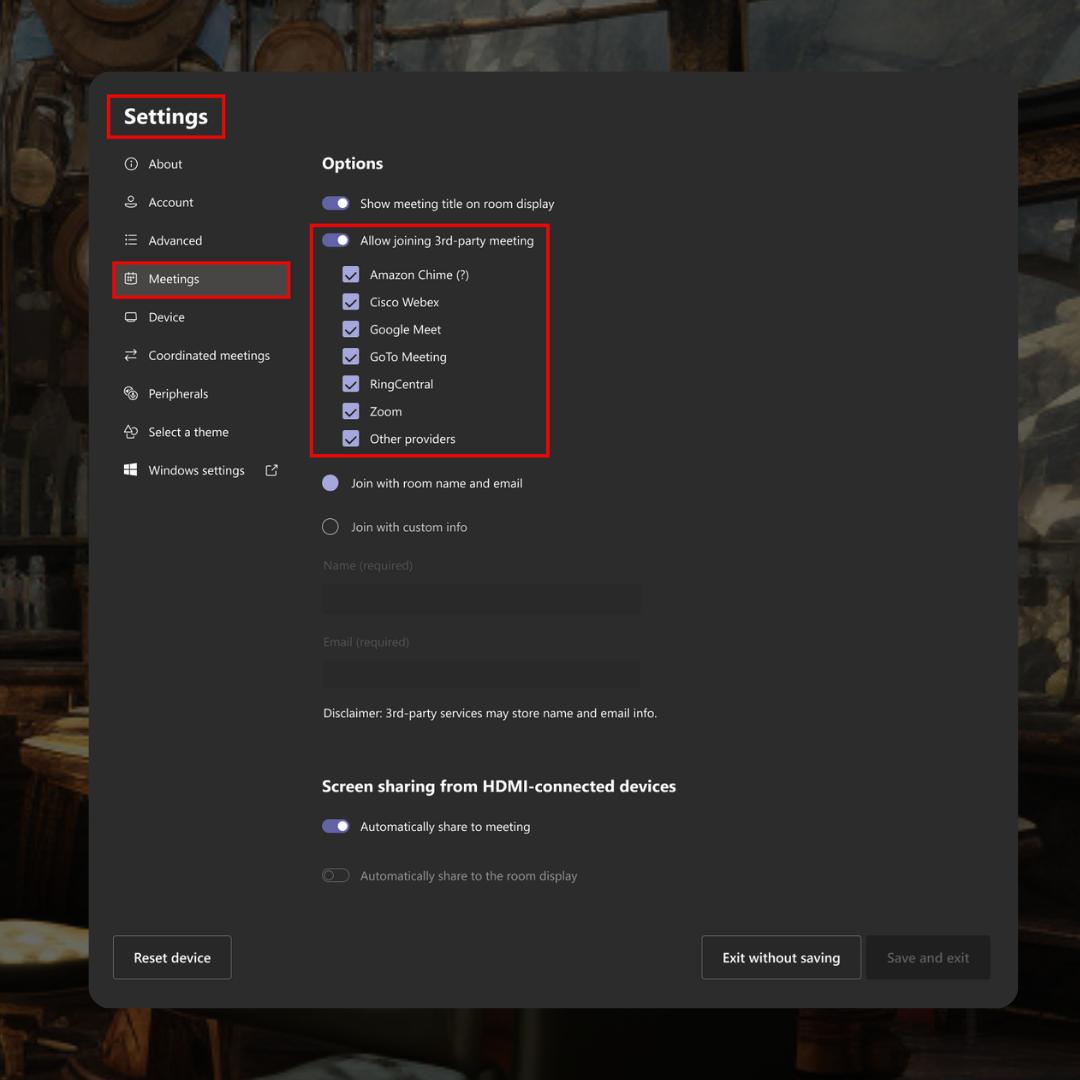
Task: Click the Account person icon
Action: coord(131,202)
